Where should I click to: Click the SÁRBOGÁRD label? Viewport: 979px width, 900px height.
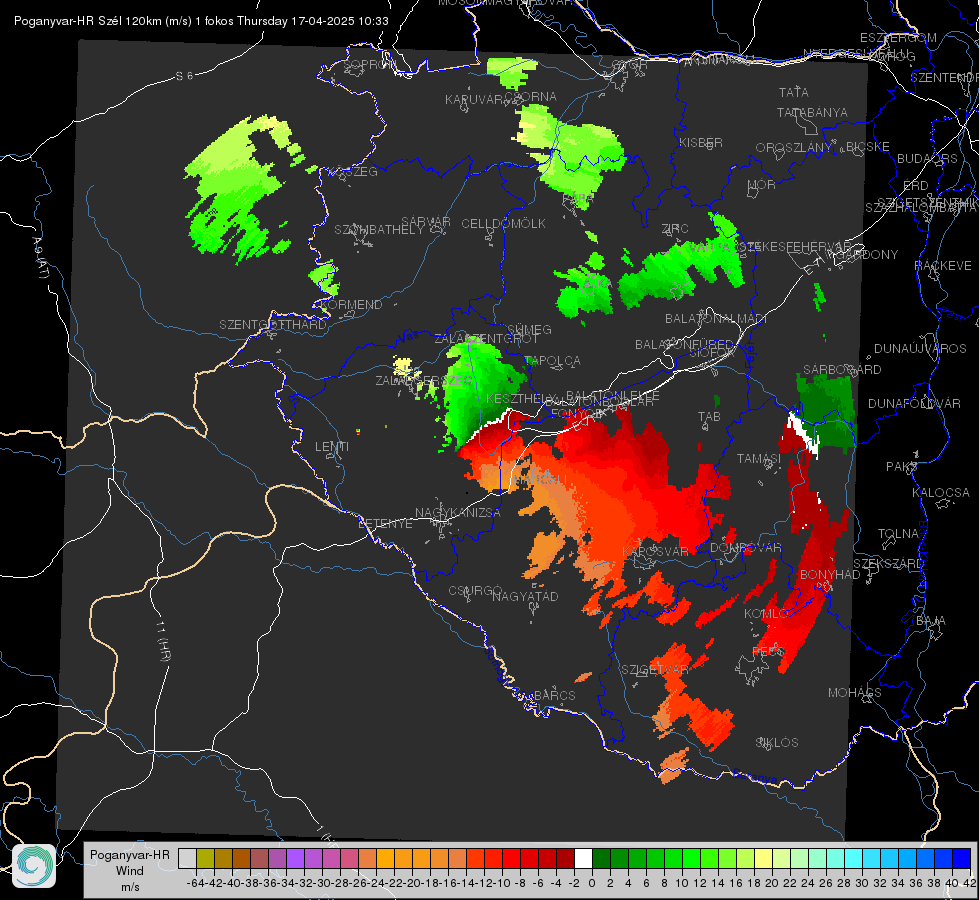click(x=842, y=370)
